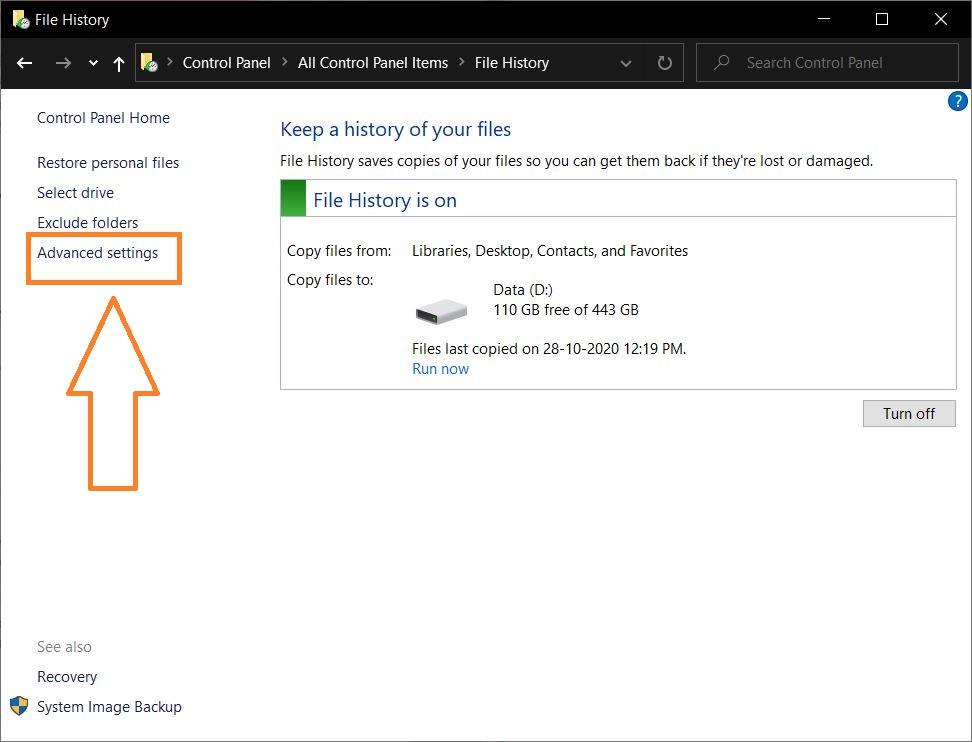Click the File History address bar icon
Screen dimensions: 972x742
pos(149,63)
